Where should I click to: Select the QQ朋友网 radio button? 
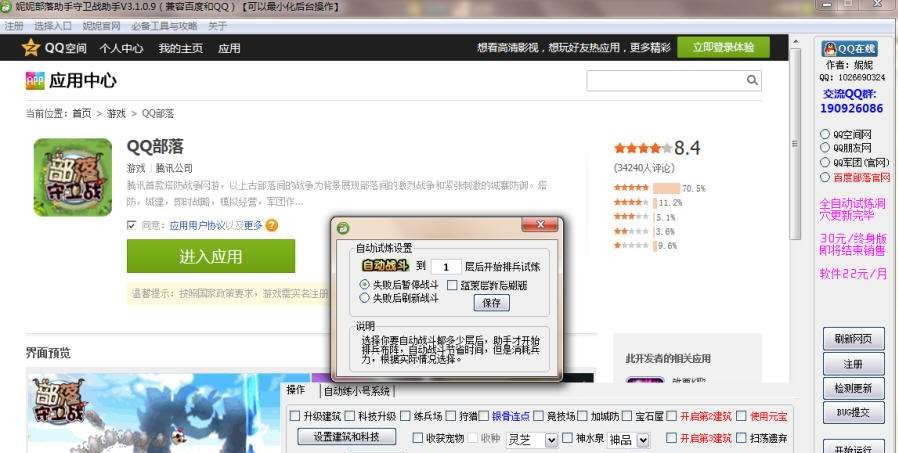825,148
